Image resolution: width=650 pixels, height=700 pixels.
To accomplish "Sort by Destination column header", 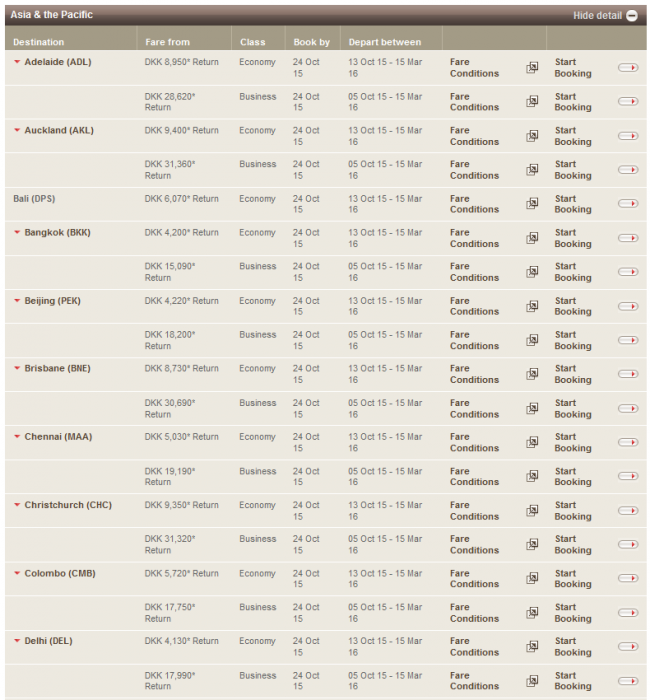I will (39, 42).
